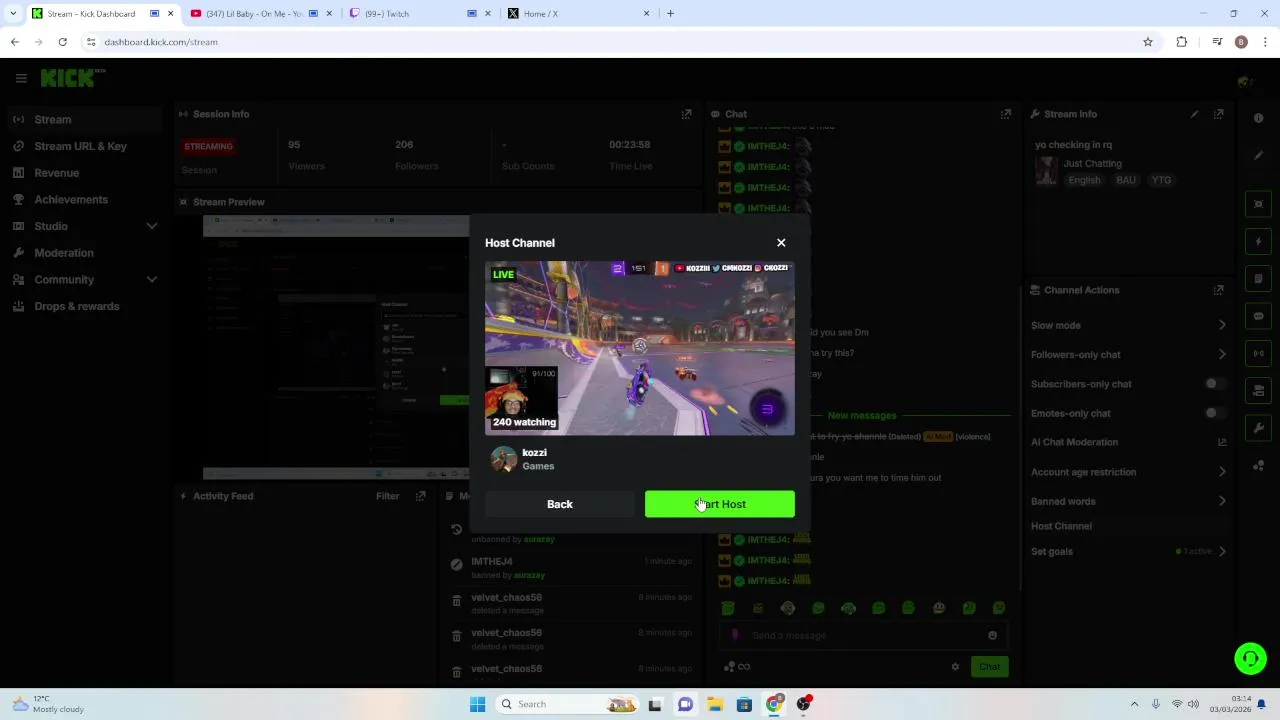Open Slow mode options
The image size is (1280, 720).
pyautogui.click(x=1128, y=325)
